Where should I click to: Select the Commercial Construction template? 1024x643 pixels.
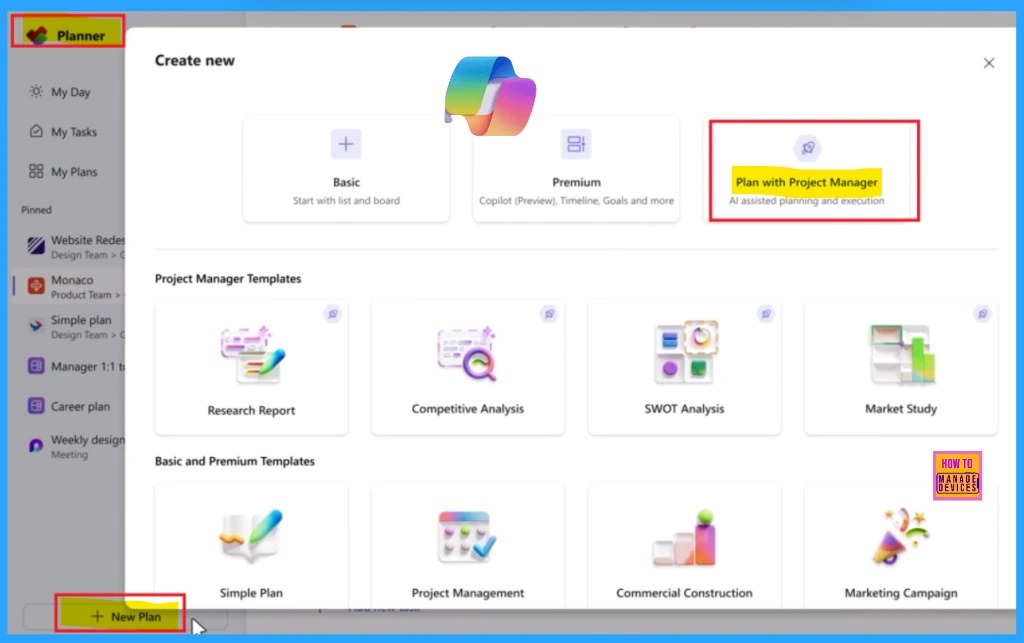684,545
